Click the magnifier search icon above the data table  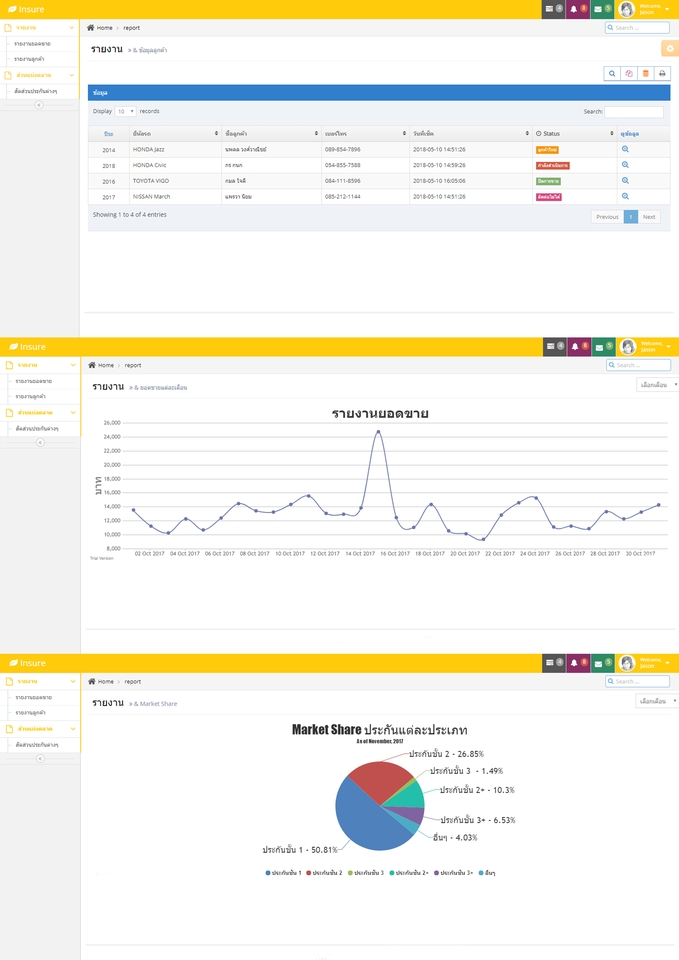click(612, 73)
